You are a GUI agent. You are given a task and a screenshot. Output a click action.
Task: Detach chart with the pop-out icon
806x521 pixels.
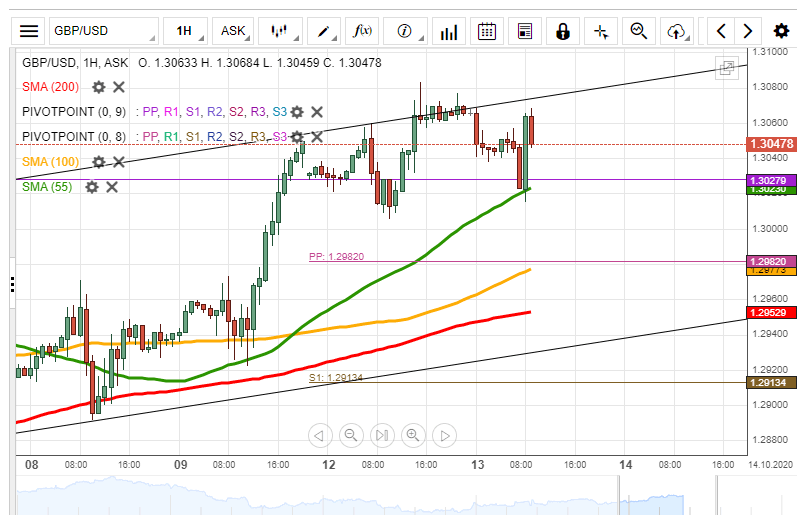click(727, 68)
